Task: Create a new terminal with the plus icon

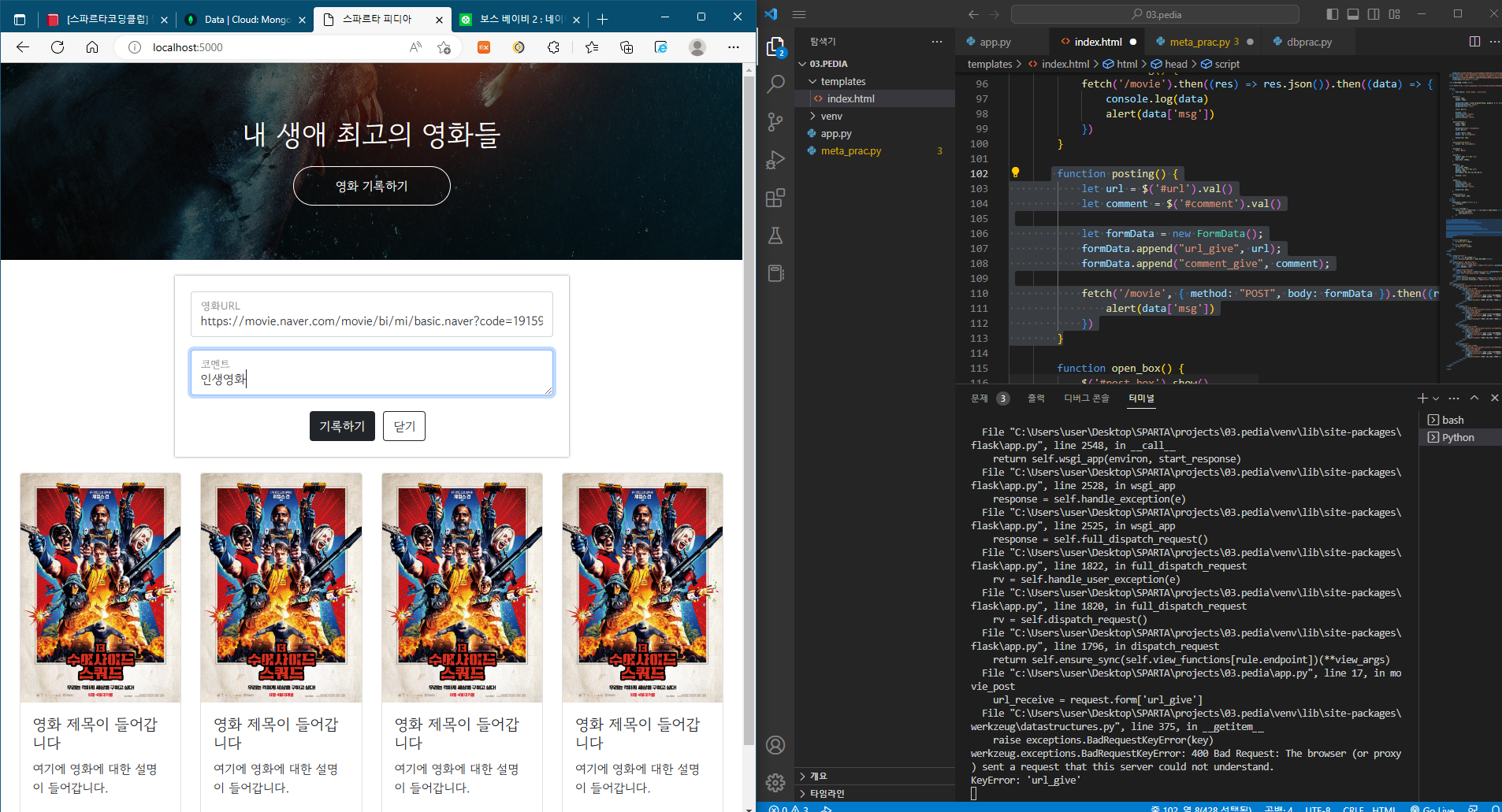Action: [x=1422, y=399]
